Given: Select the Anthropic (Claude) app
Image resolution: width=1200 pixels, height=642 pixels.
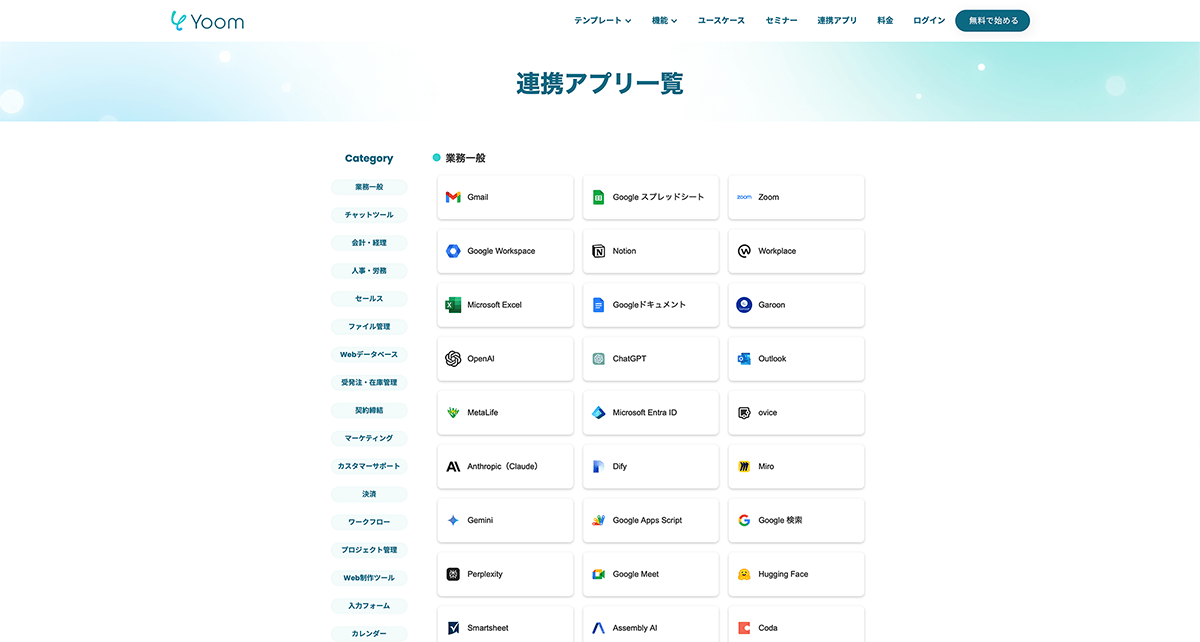Looking at the screenshot, I should (x=504, y=466).
